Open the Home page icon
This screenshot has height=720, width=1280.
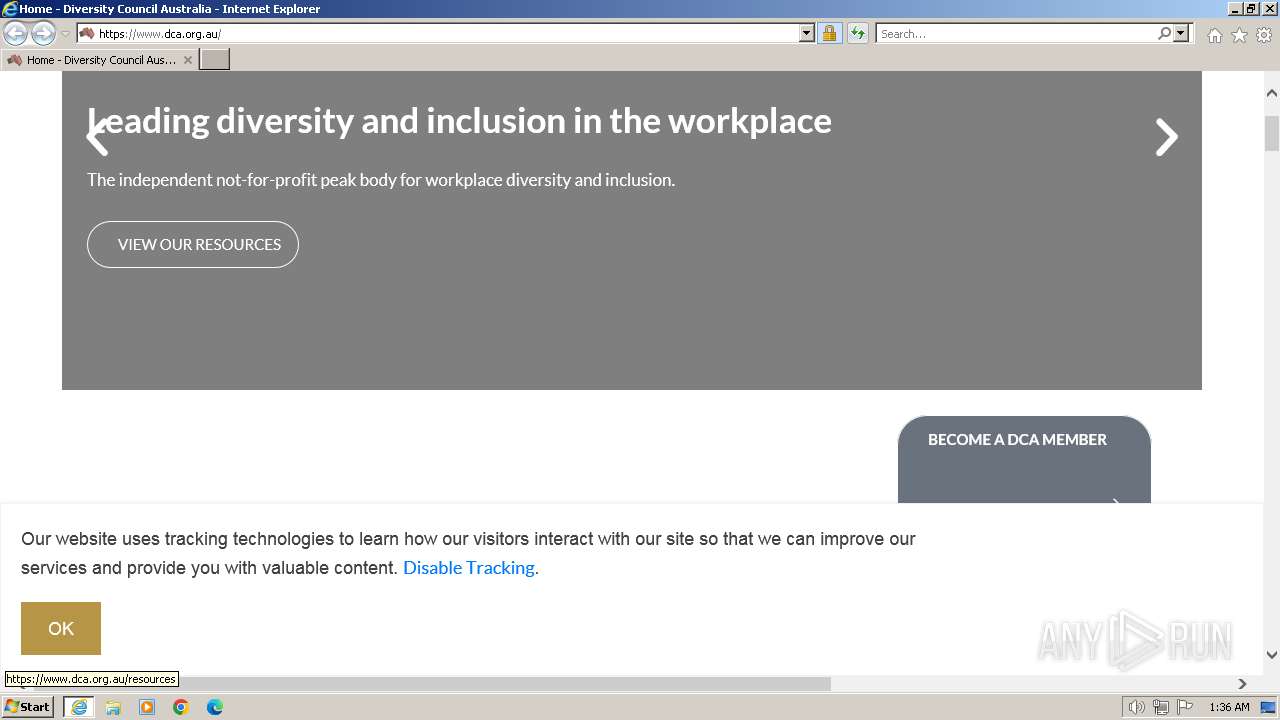point(1214,35)
